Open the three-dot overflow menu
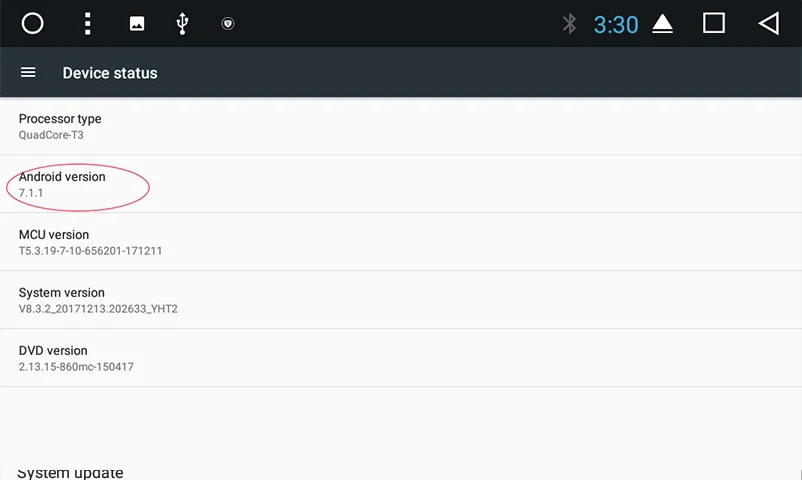Image resolution: width=802 pixels, height=480 pixels. [88, 23]
